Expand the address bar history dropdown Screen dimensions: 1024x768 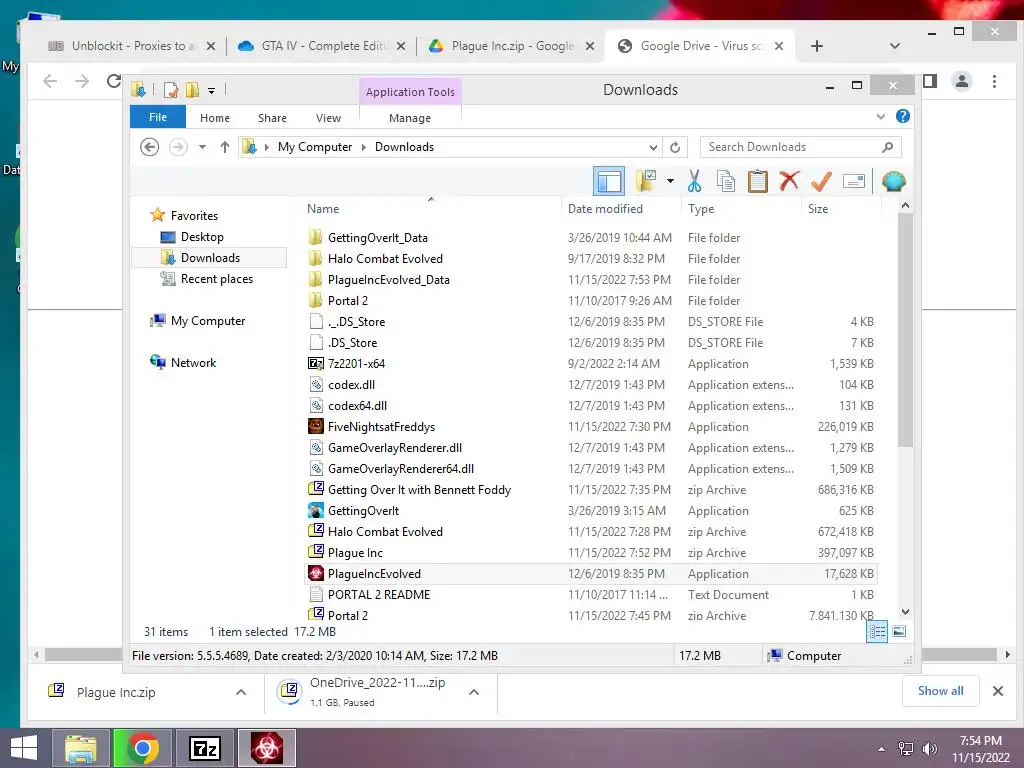pos(653,147)
